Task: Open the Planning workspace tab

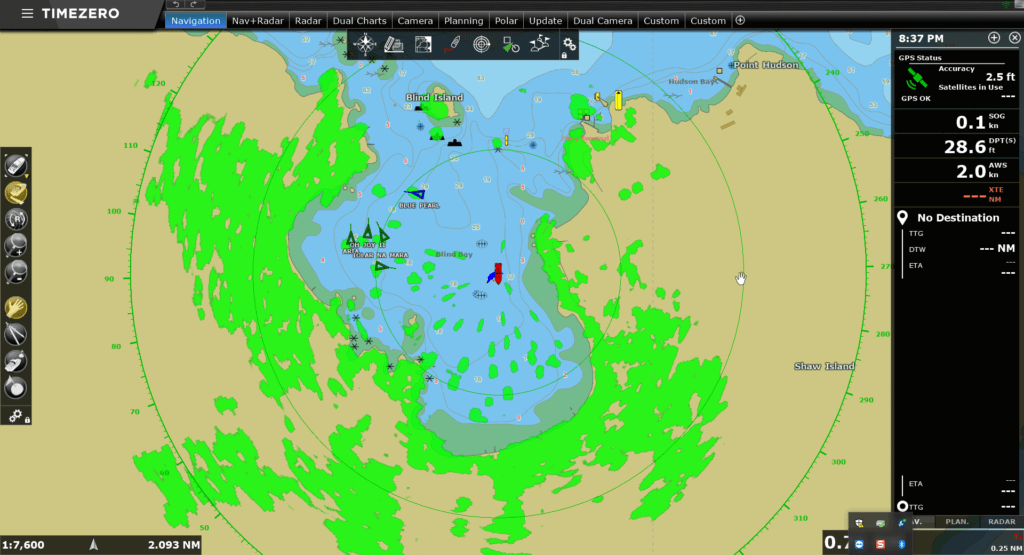Action: click(x=464, y=21)
